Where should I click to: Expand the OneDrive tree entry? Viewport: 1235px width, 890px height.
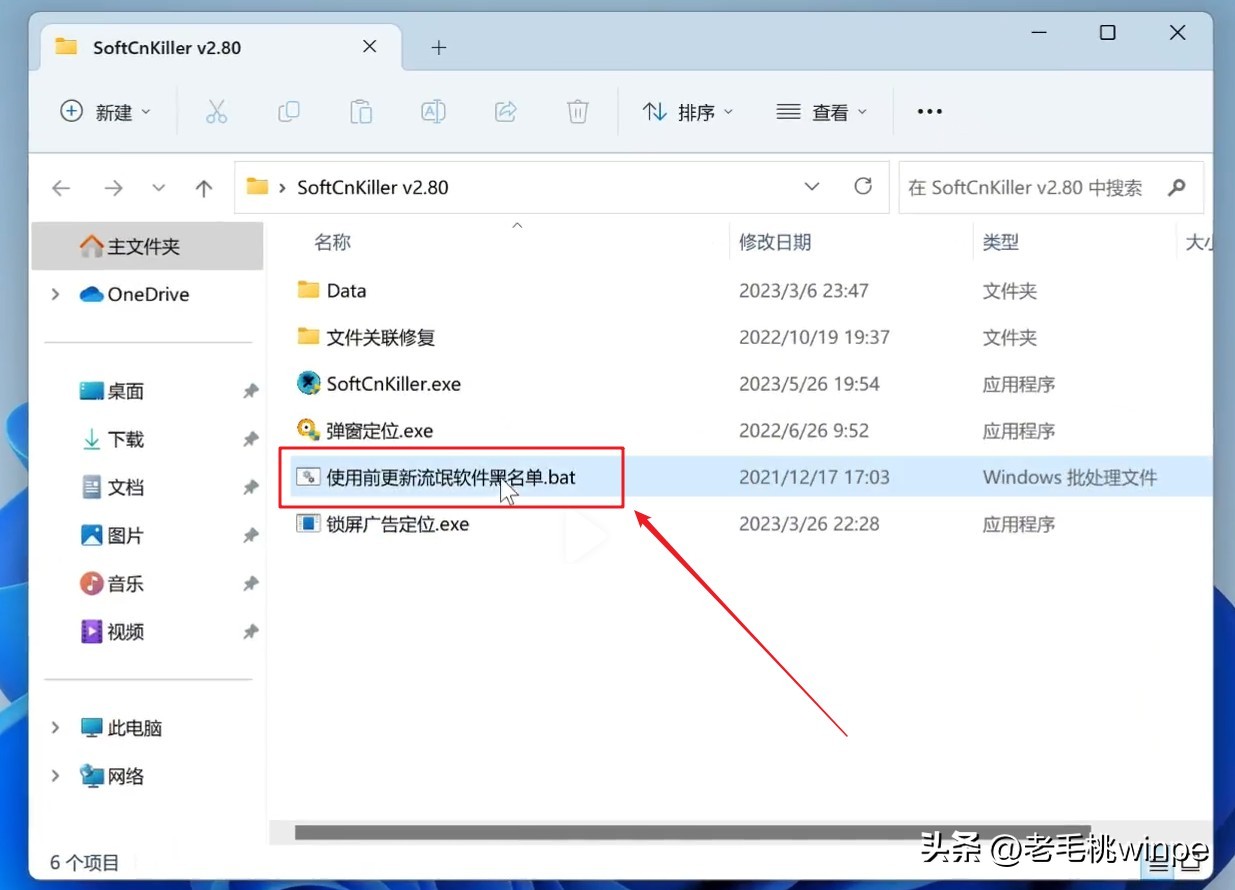[x=57, y=294]
